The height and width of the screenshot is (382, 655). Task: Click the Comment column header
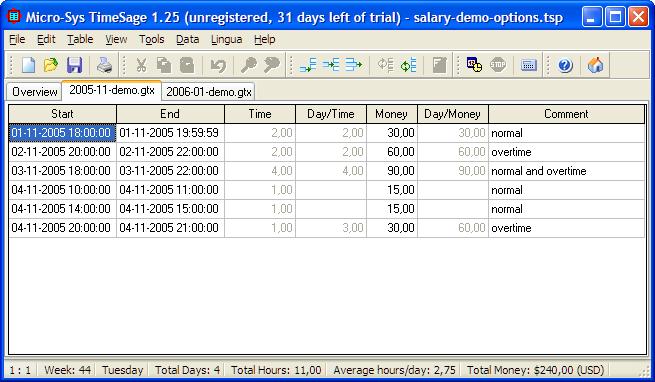click(x=566, y=114)
